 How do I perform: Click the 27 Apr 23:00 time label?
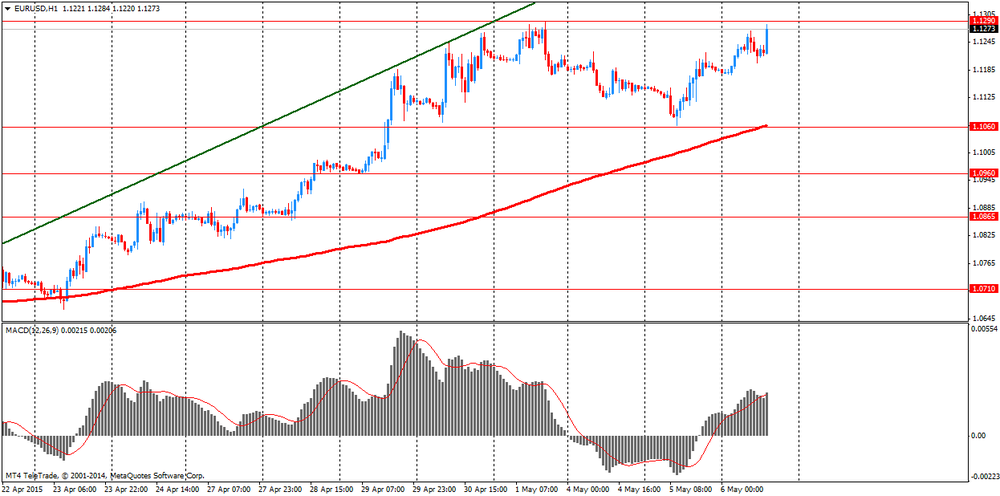pyautogui.click(x=283, y=490)
